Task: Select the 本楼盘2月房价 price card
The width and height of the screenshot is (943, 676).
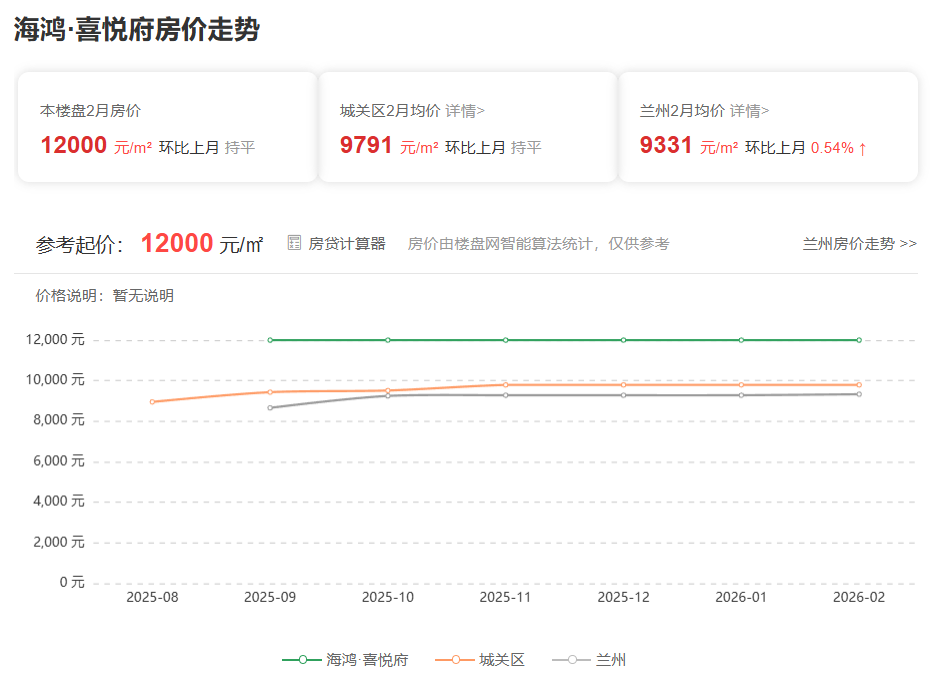Action: click(x=165, y=127)
